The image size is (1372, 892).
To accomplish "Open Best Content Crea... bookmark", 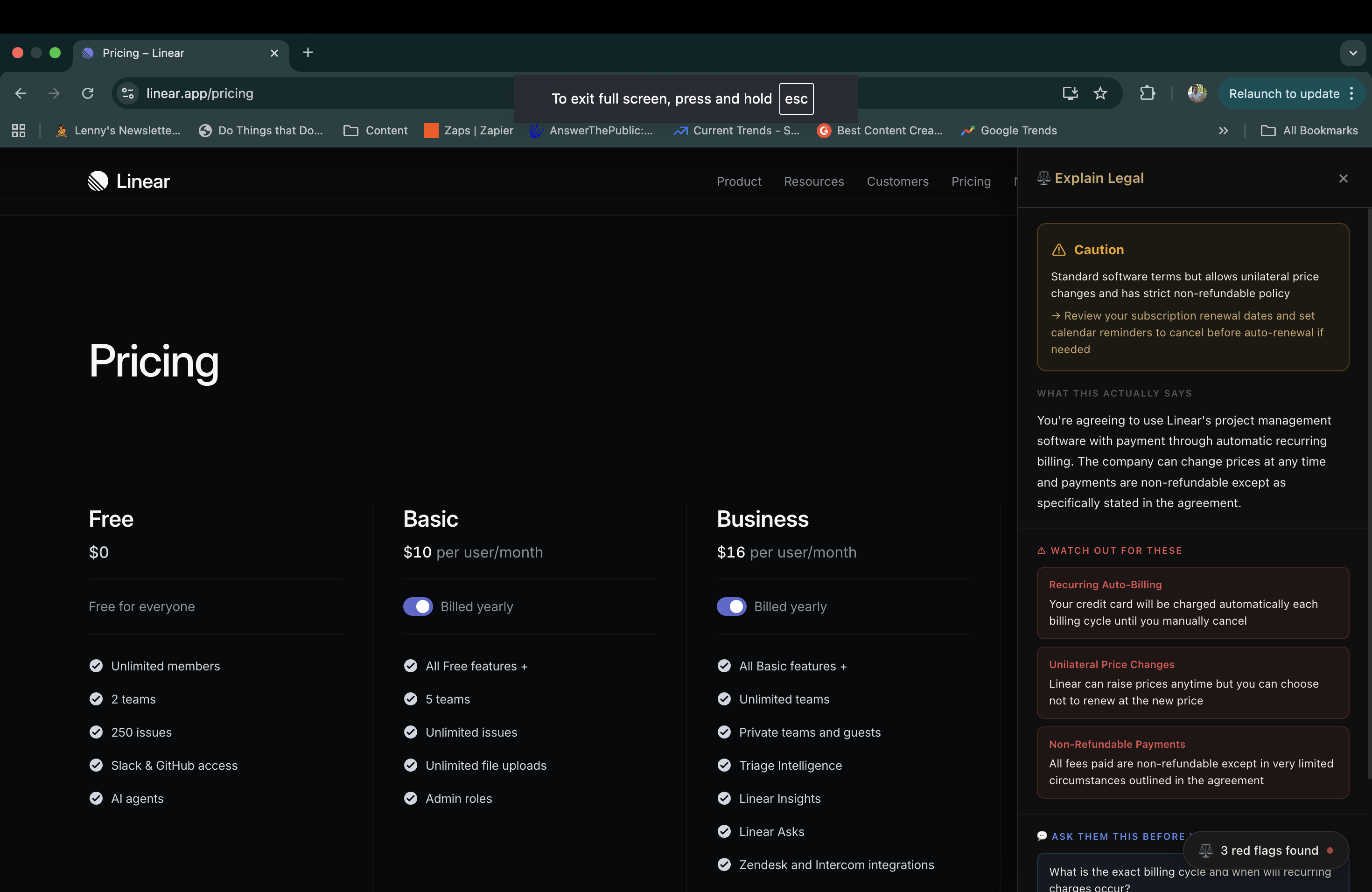I will (x=880, y=131).
